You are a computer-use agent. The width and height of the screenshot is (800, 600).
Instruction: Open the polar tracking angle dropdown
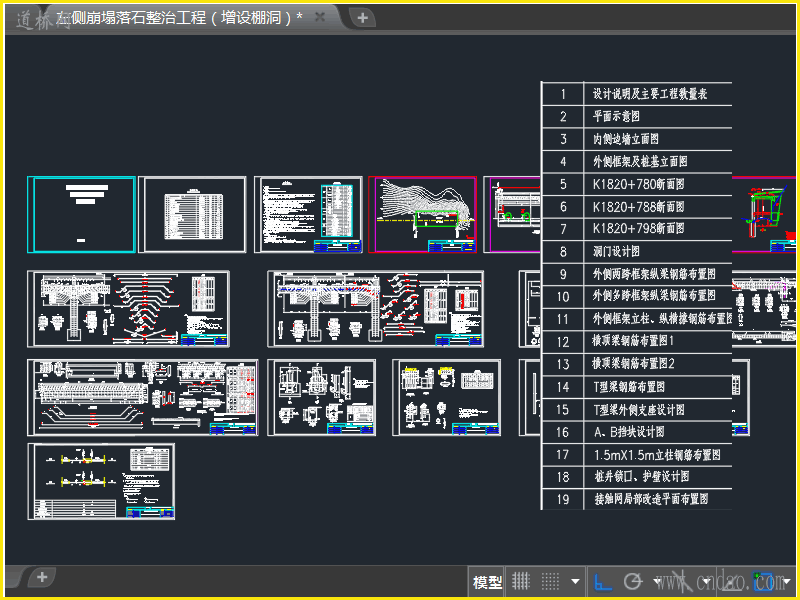point(657,581)
